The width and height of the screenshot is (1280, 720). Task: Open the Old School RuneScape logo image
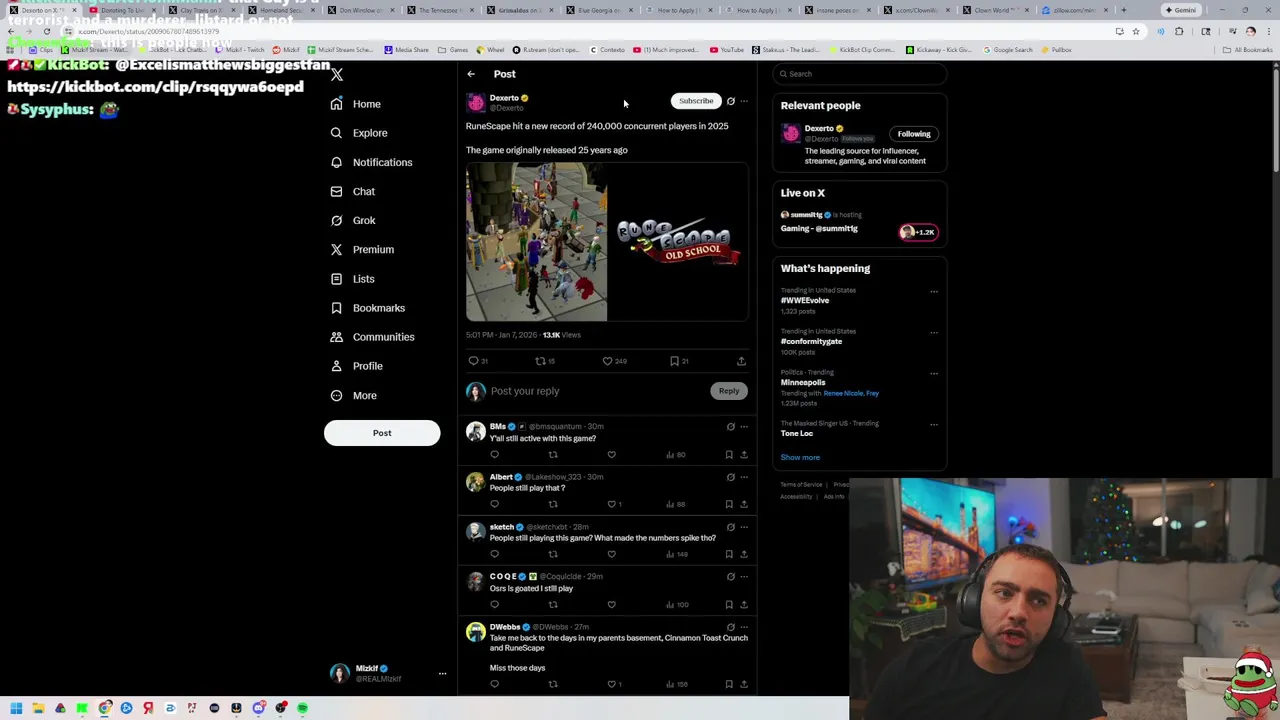(x=678, y=242)
